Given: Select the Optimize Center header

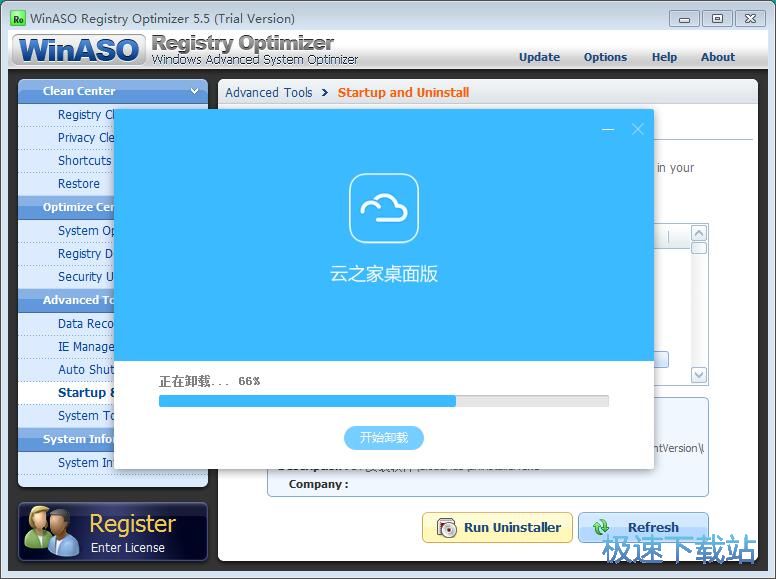Looking at the screenshot, I should click(x=67, y=207).
